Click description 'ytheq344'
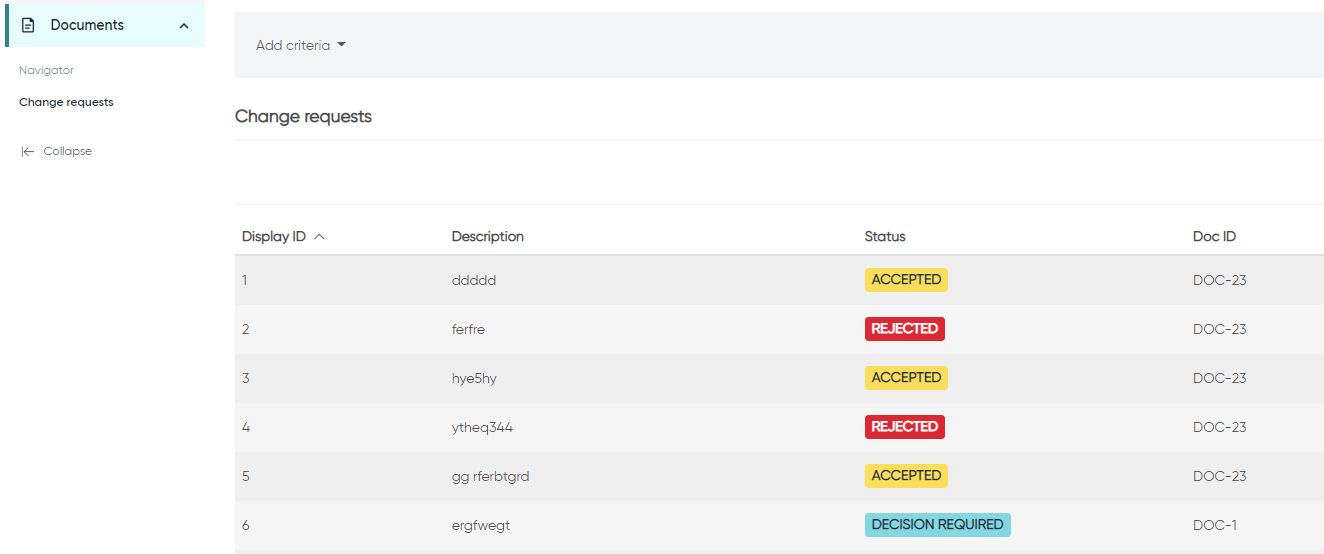Viewport: 1324px width, 554px height. click(482, 427)
